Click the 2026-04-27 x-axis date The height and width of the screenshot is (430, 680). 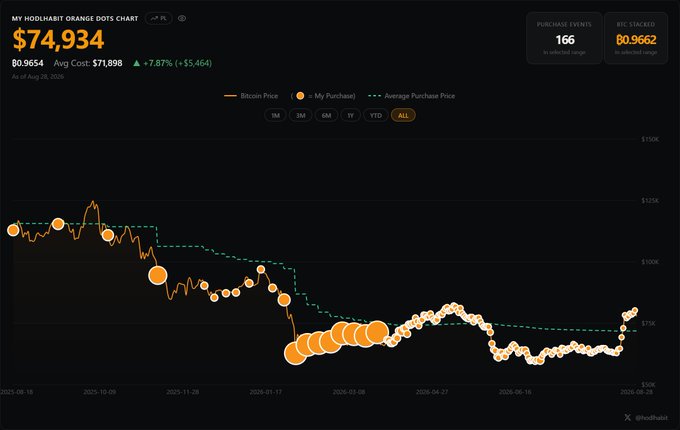[x=432, y=392]
